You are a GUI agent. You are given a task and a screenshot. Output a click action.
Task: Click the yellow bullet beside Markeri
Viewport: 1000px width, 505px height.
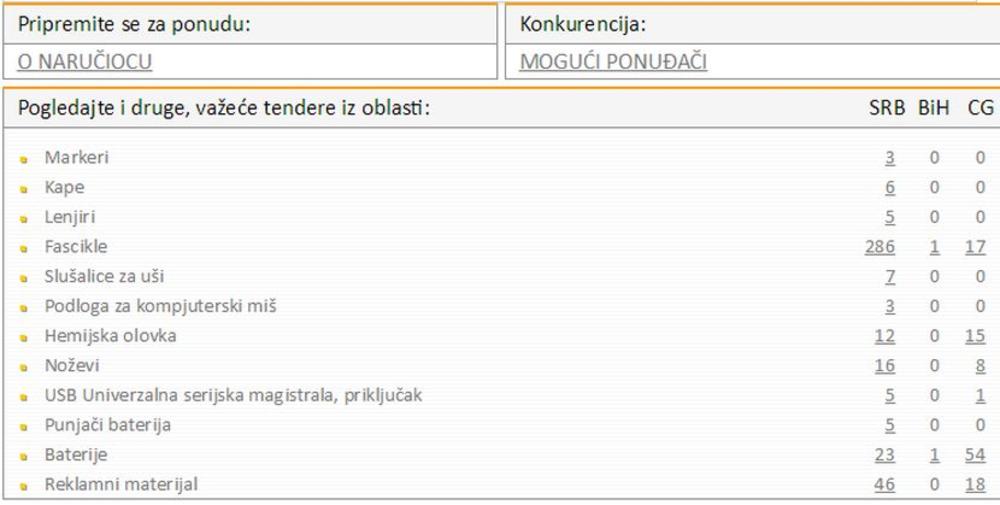tap(23, 159)
